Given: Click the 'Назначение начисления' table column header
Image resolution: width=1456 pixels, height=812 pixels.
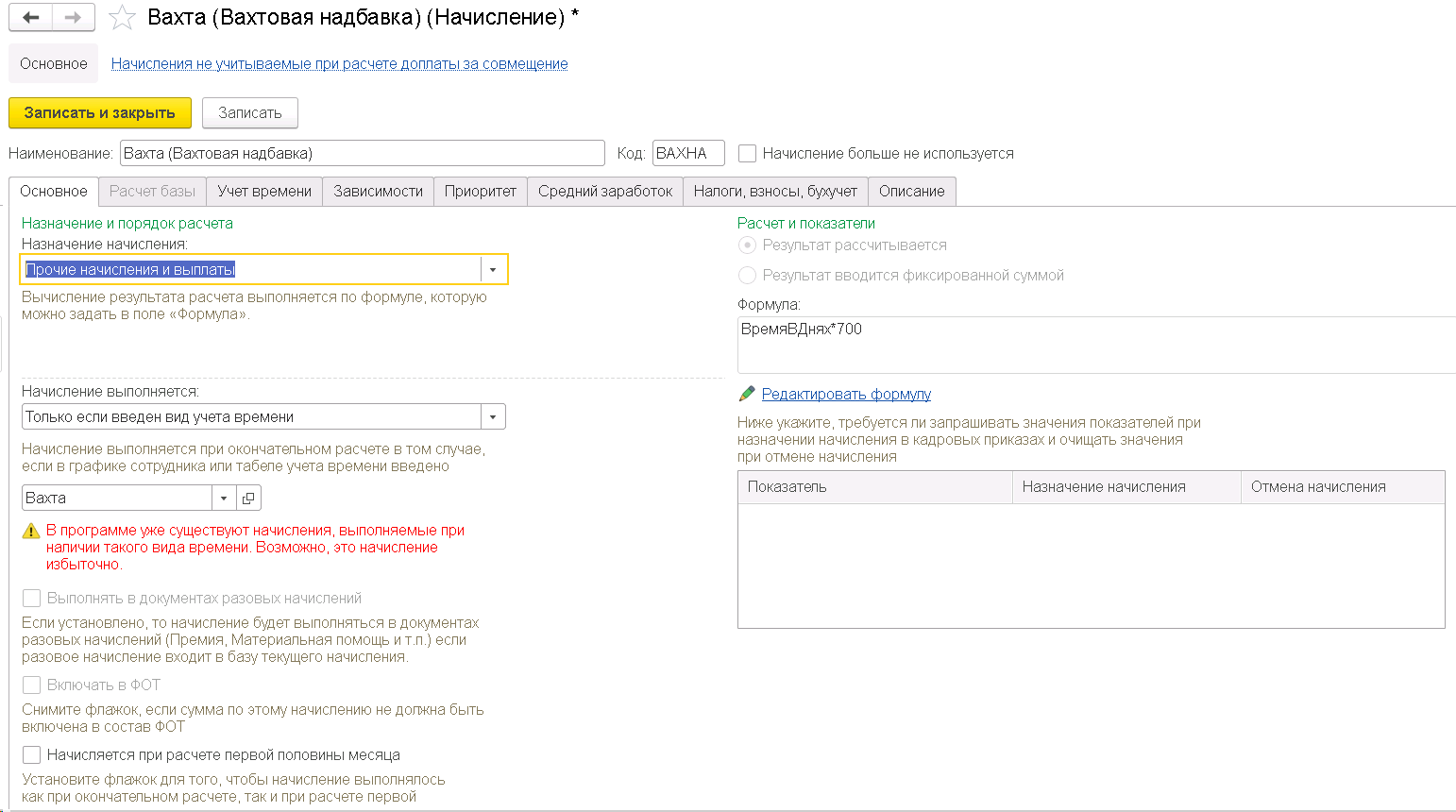Looking at the screenshot, I should (1126, 487).
